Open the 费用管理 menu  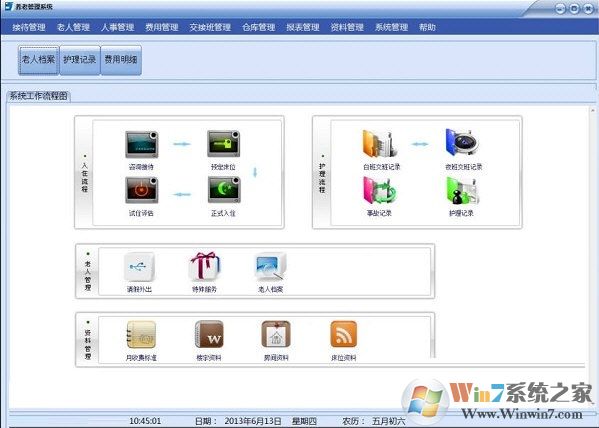coord(162,27)
